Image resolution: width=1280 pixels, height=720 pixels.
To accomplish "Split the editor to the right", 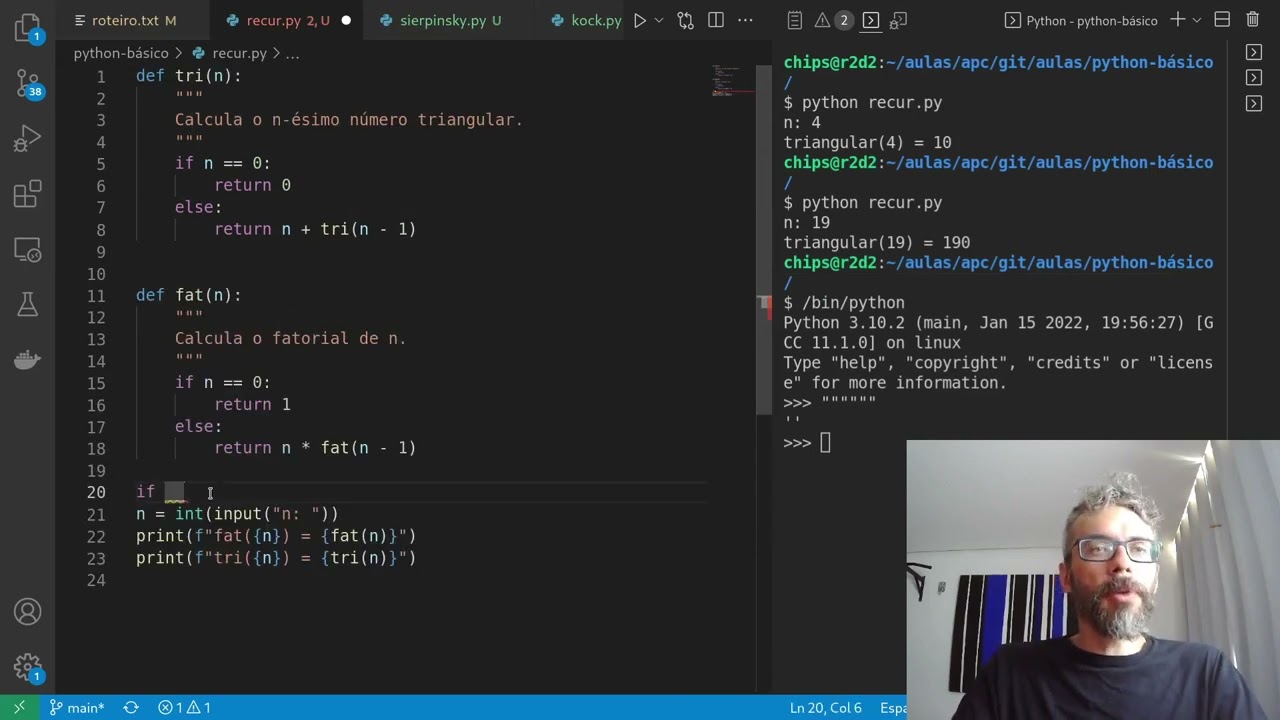I will 716,20.
